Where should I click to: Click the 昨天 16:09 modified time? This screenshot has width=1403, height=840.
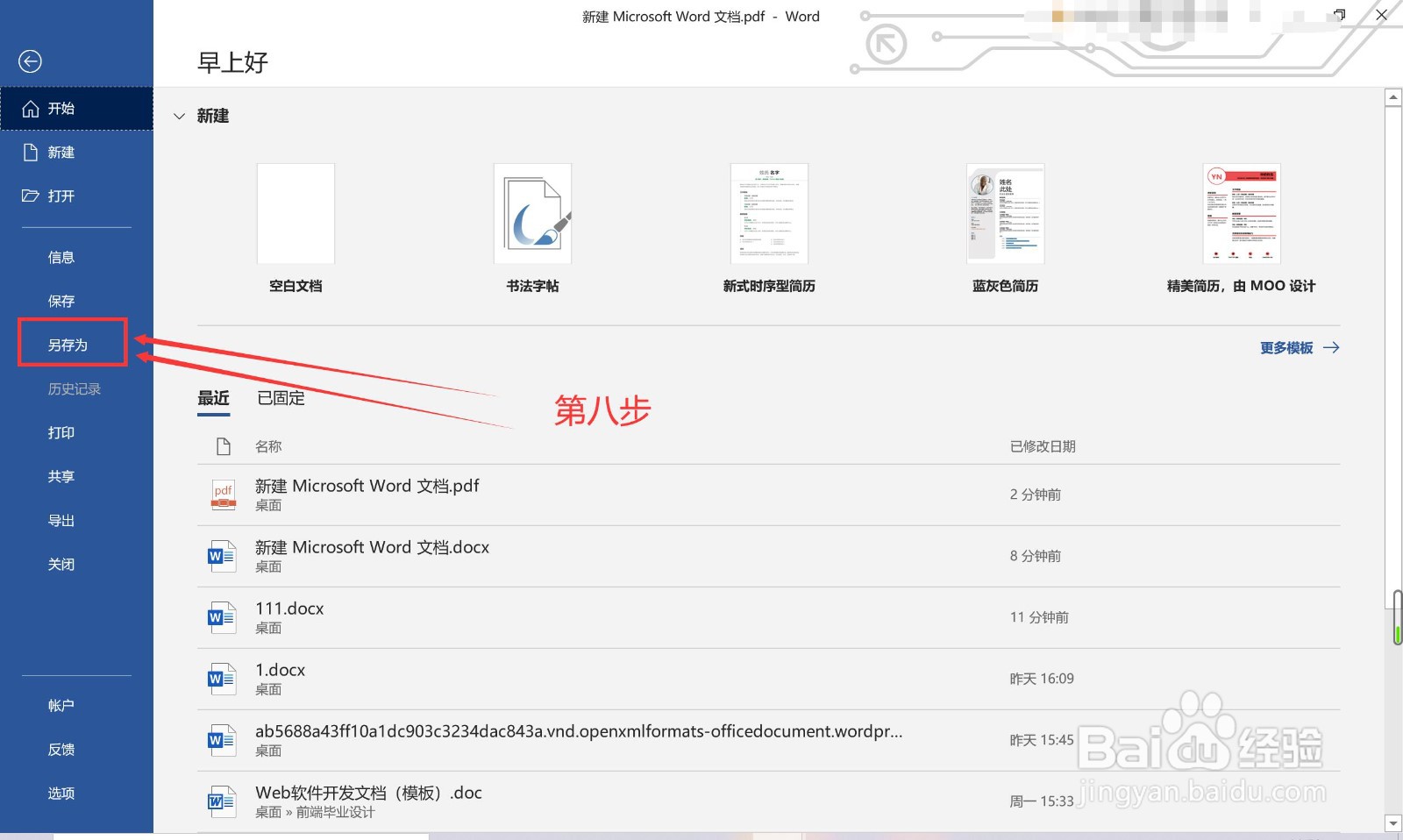point(1042,679)
